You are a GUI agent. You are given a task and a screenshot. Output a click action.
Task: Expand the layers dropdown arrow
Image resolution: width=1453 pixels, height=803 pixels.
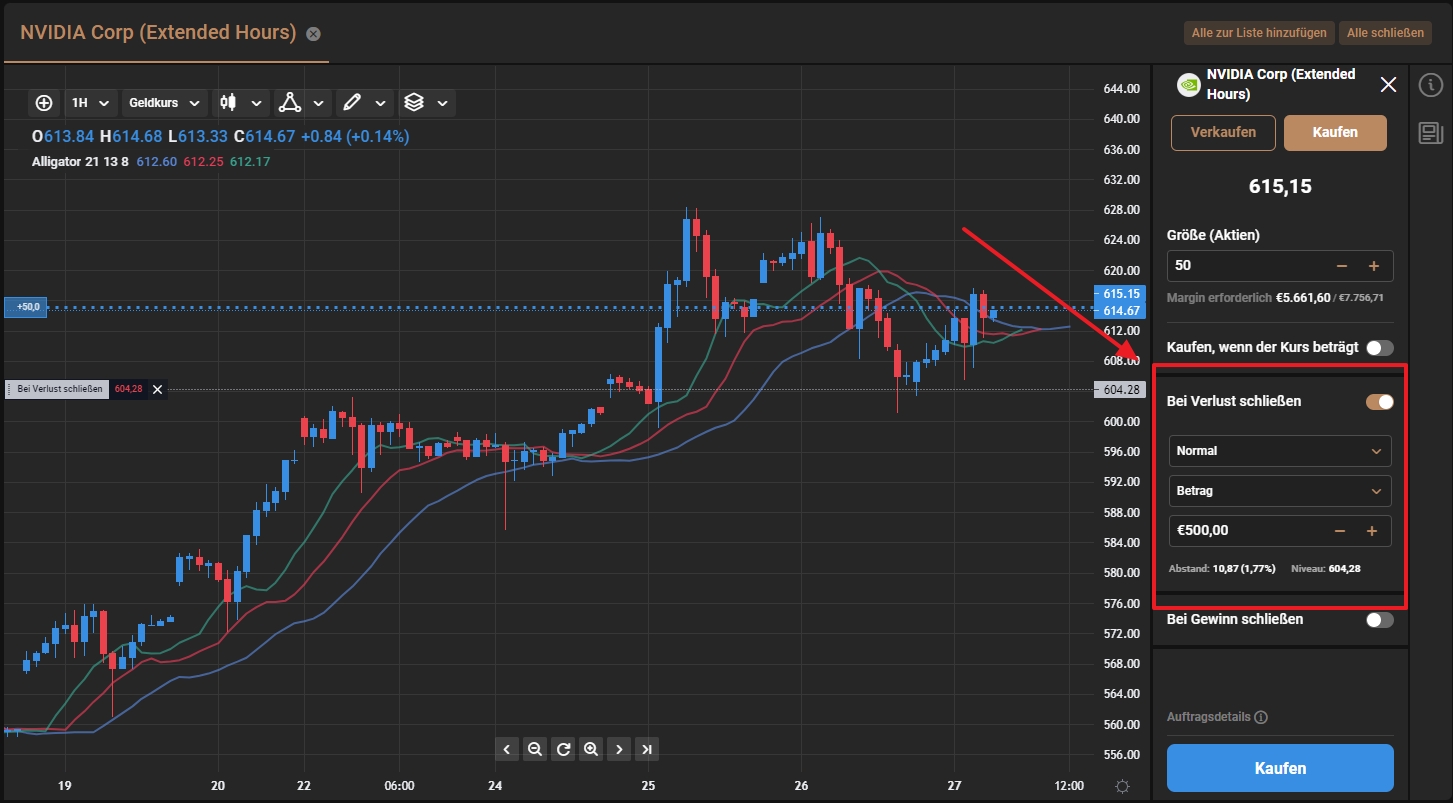(443, 103)
